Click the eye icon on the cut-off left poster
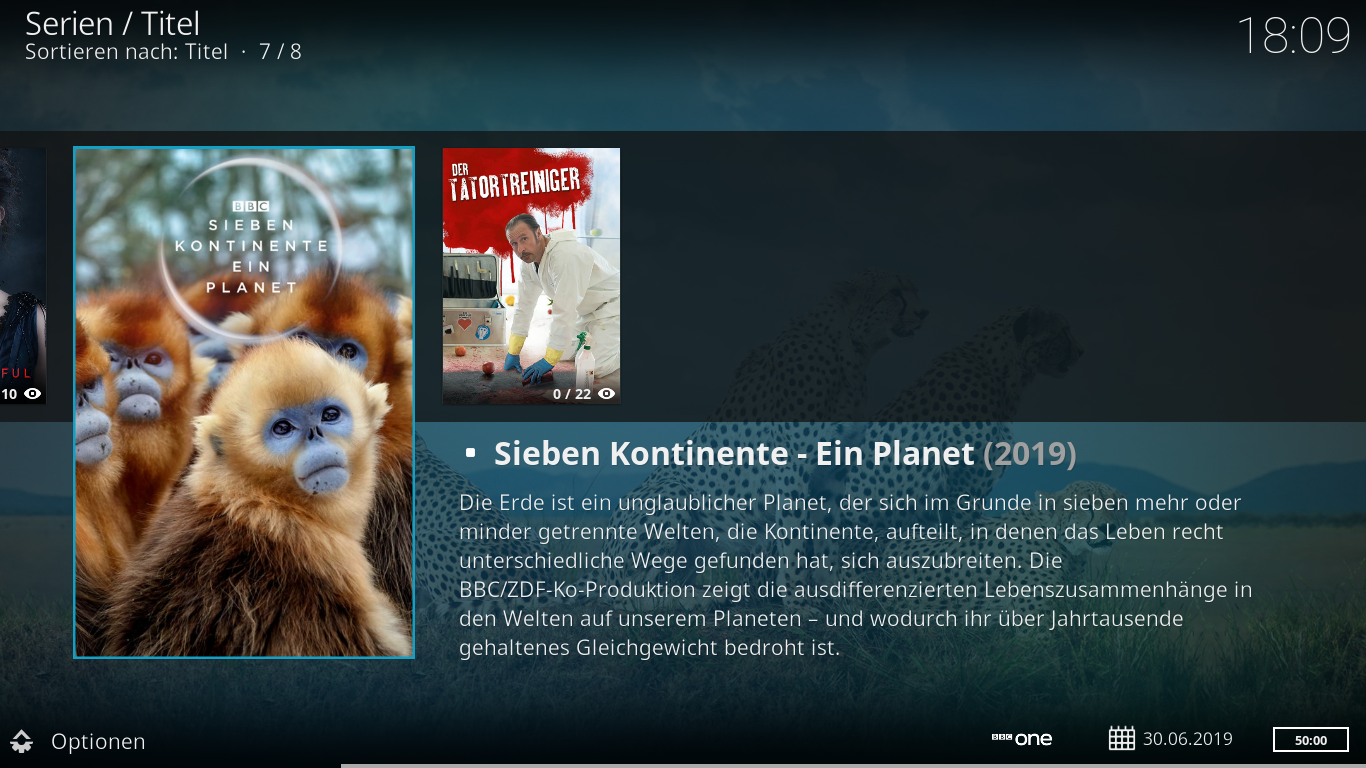 32,394
